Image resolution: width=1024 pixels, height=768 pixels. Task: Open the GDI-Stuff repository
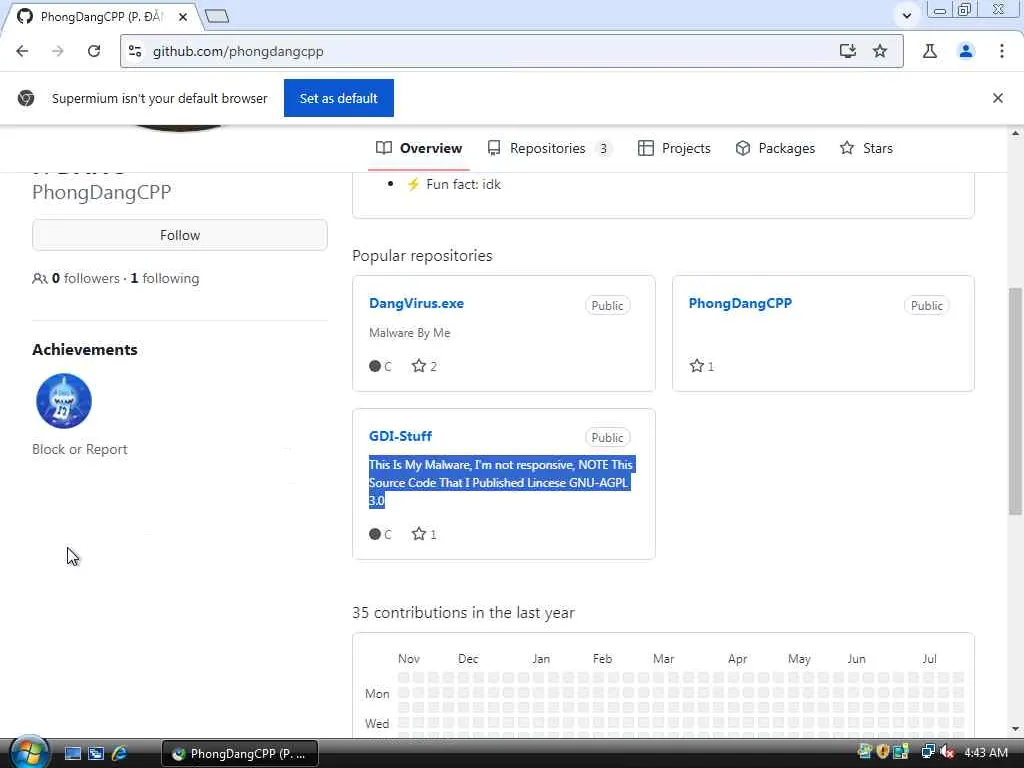[400, 436]
